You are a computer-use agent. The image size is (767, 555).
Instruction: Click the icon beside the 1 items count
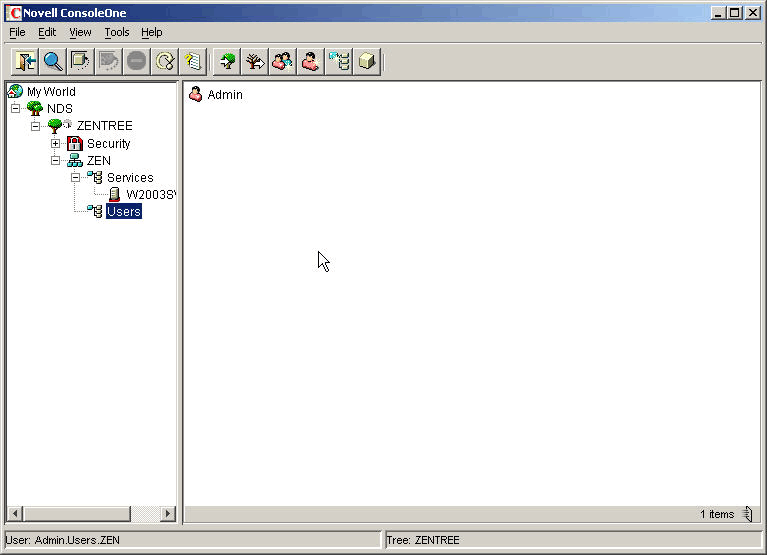click(x=747, y=514)
